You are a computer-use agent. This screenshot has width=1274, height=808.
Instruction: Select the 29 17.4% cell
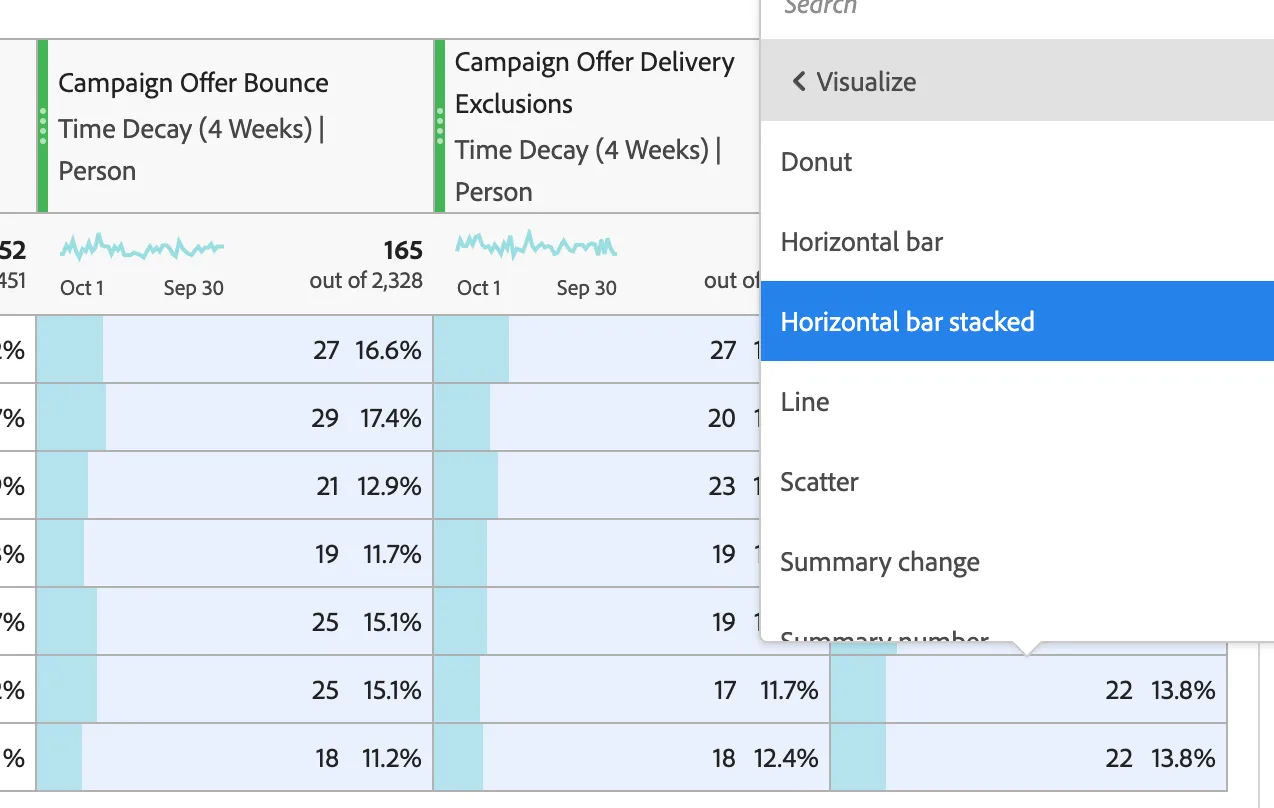pyautogui.click(x=235, y=418)
